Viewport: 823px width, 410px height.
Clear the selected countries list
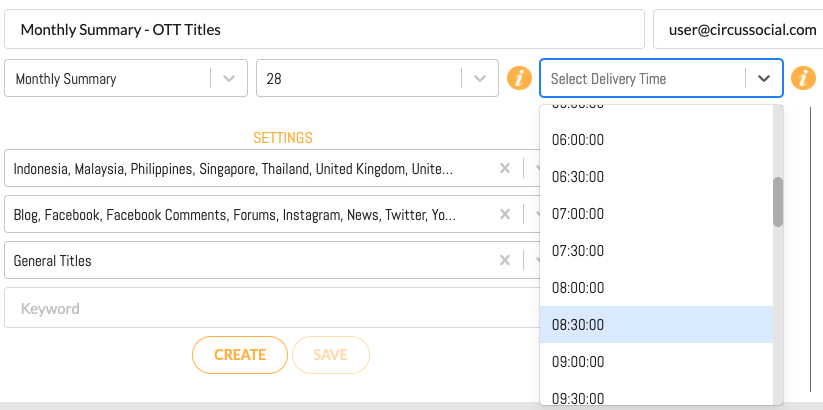(x=505, y=169)
